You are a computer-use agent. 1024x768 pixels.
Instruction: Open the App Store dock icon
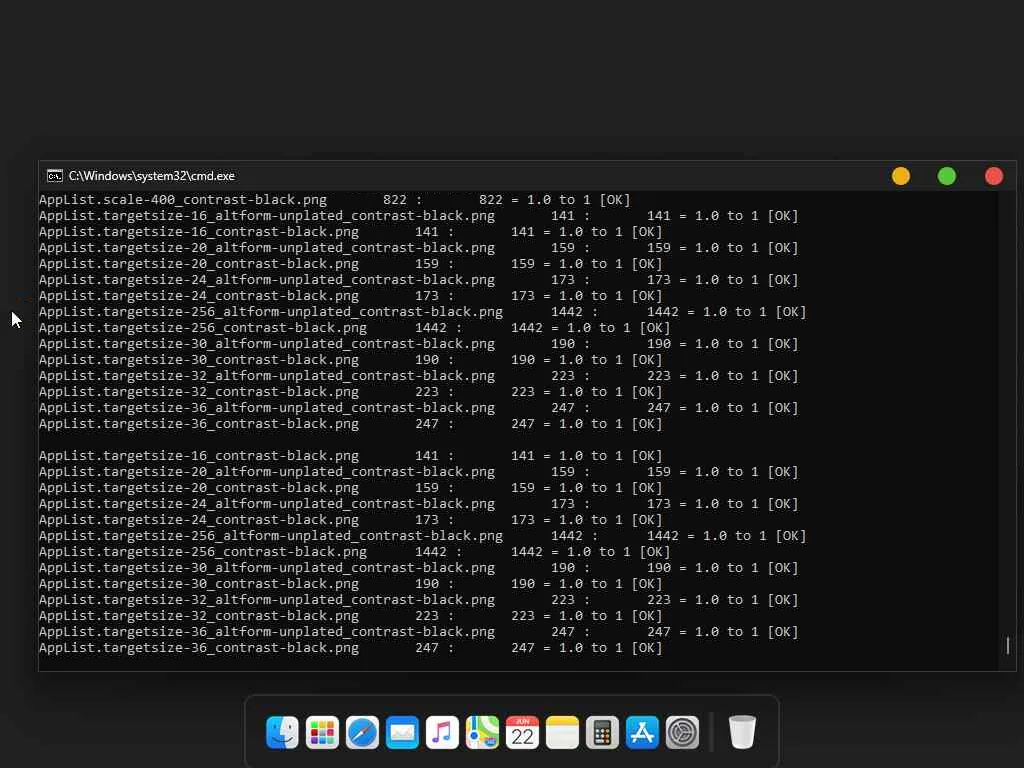coord(642,732)
